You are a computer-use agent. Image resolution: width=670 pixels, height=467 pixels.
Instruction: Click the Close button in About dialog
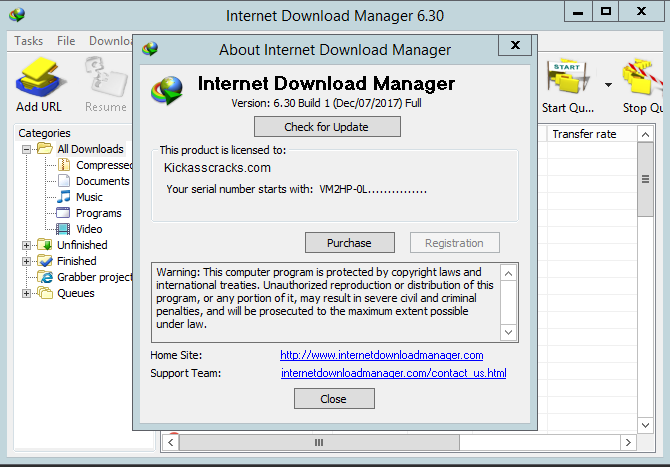click(334, 399)
